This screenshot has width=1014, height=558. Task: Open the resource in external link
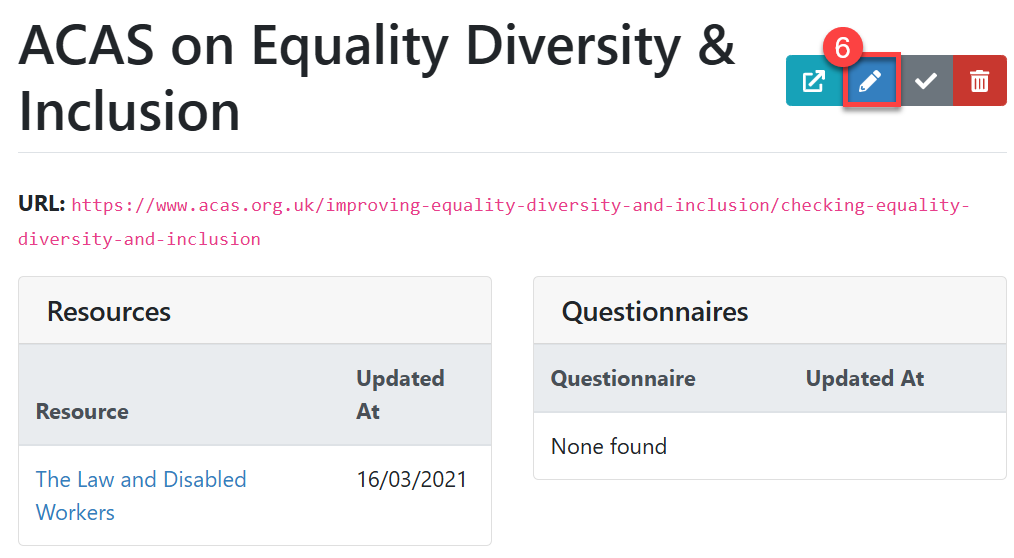coord(816,82)
